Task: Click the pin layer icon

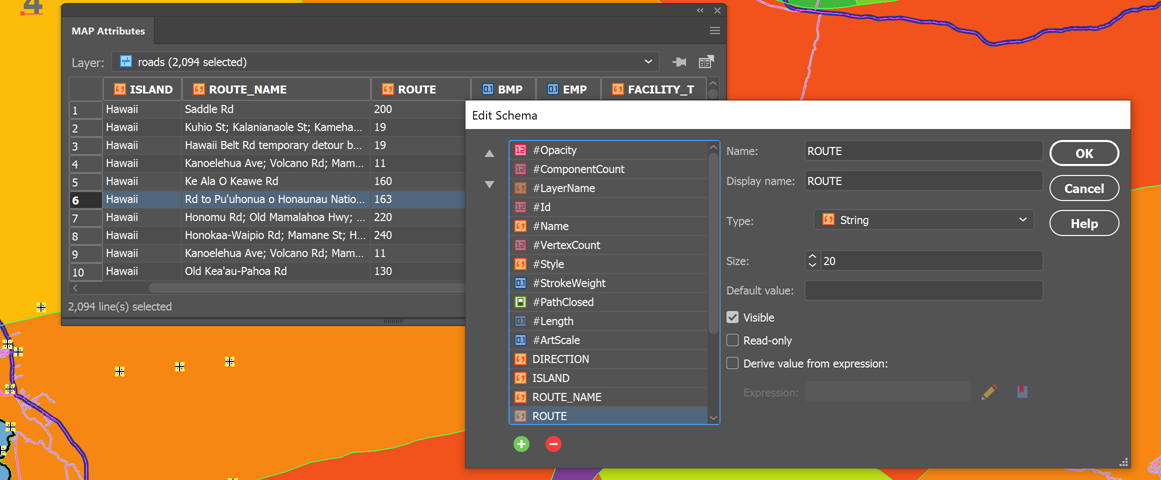Action: pyautogui.click(x=678, y=61)
